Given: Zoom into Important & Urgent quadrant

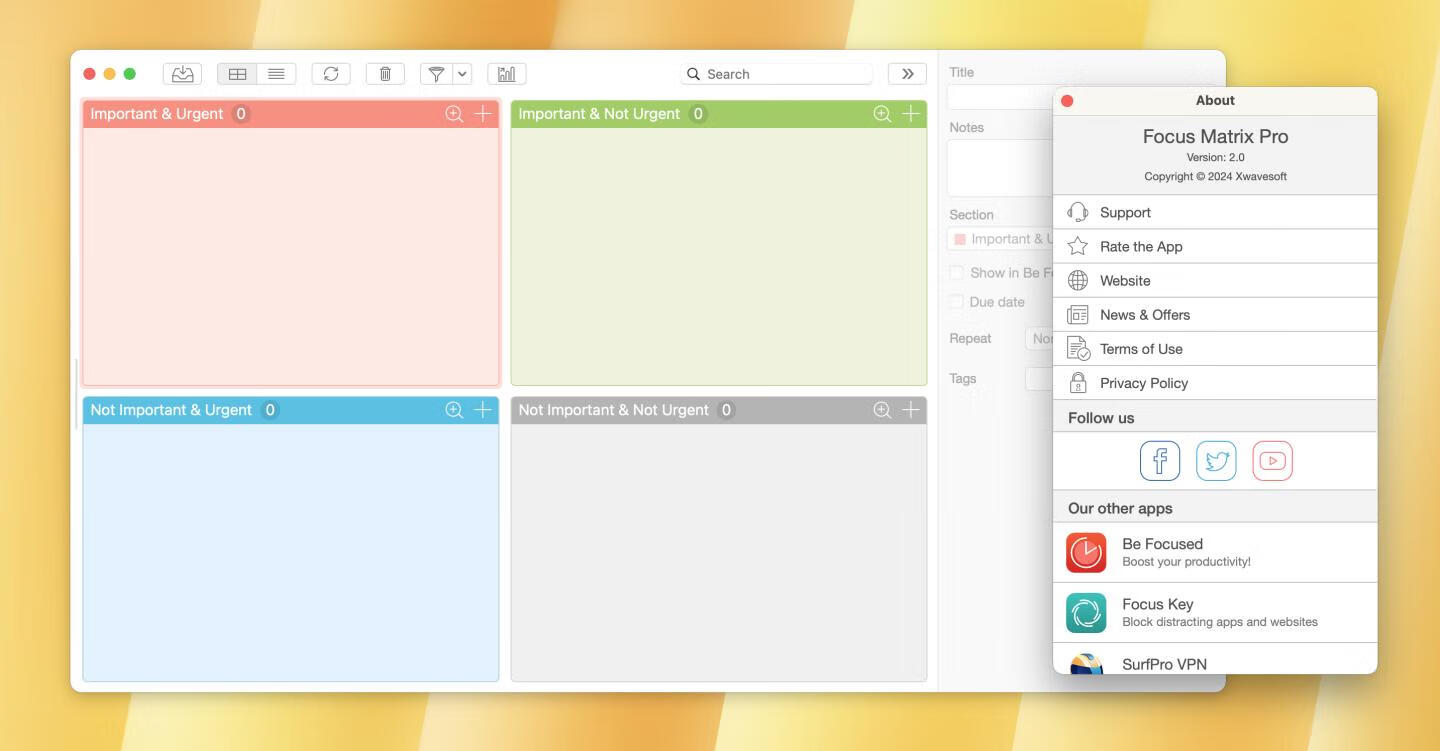Looking at the screenshot, I should coord(454,114).
